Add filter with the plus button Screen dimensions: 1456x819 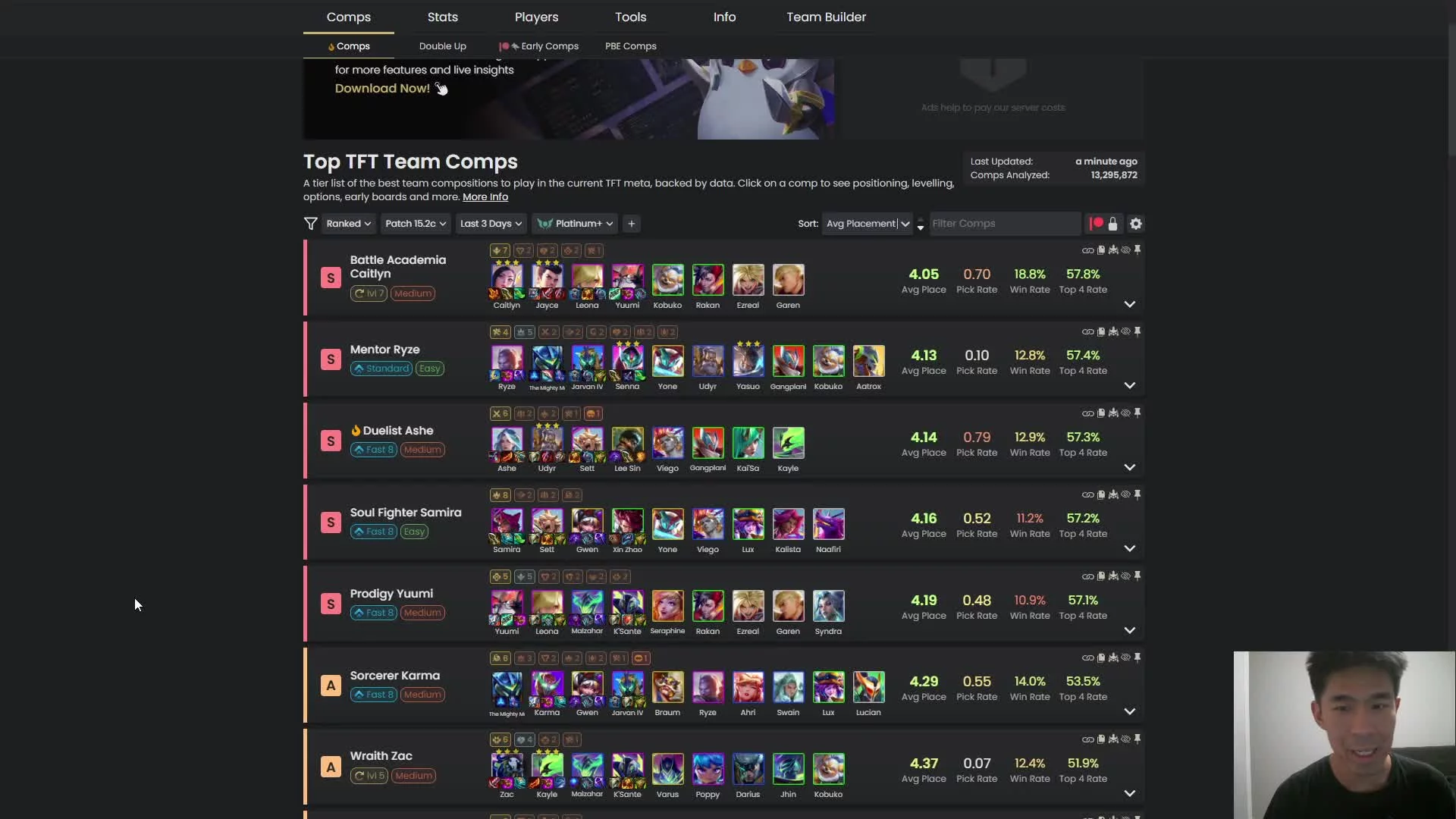[632, 224]
